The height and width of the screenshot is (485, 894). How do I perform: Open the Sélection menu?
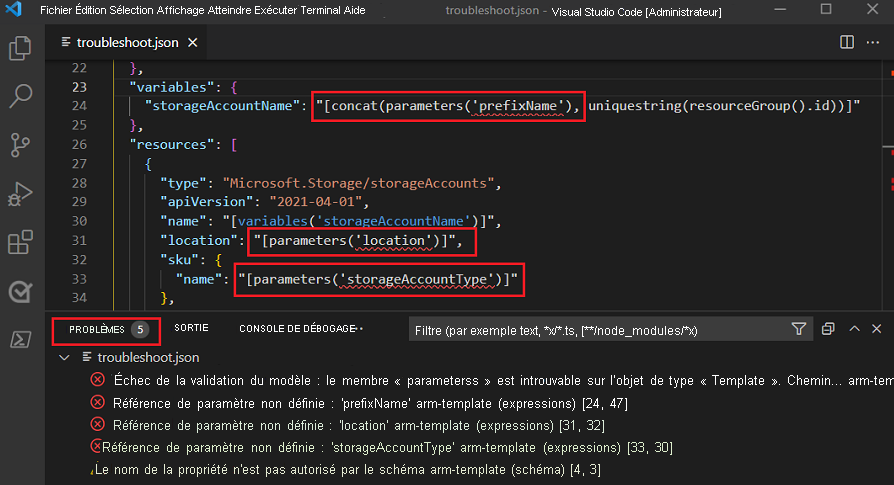coord(133,10)
